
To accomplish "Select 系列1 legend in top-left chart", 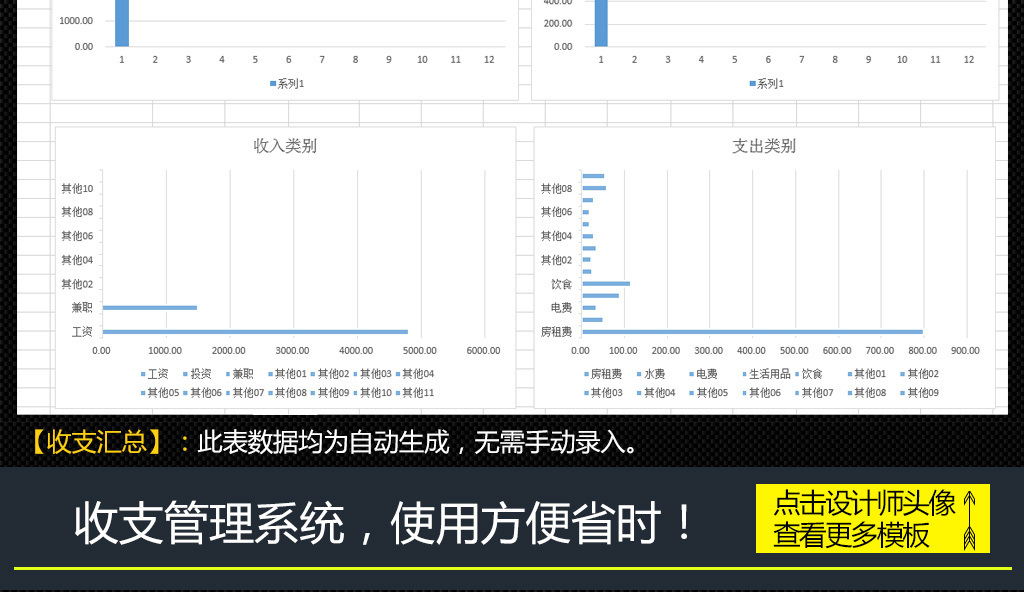I will point(287,84).
